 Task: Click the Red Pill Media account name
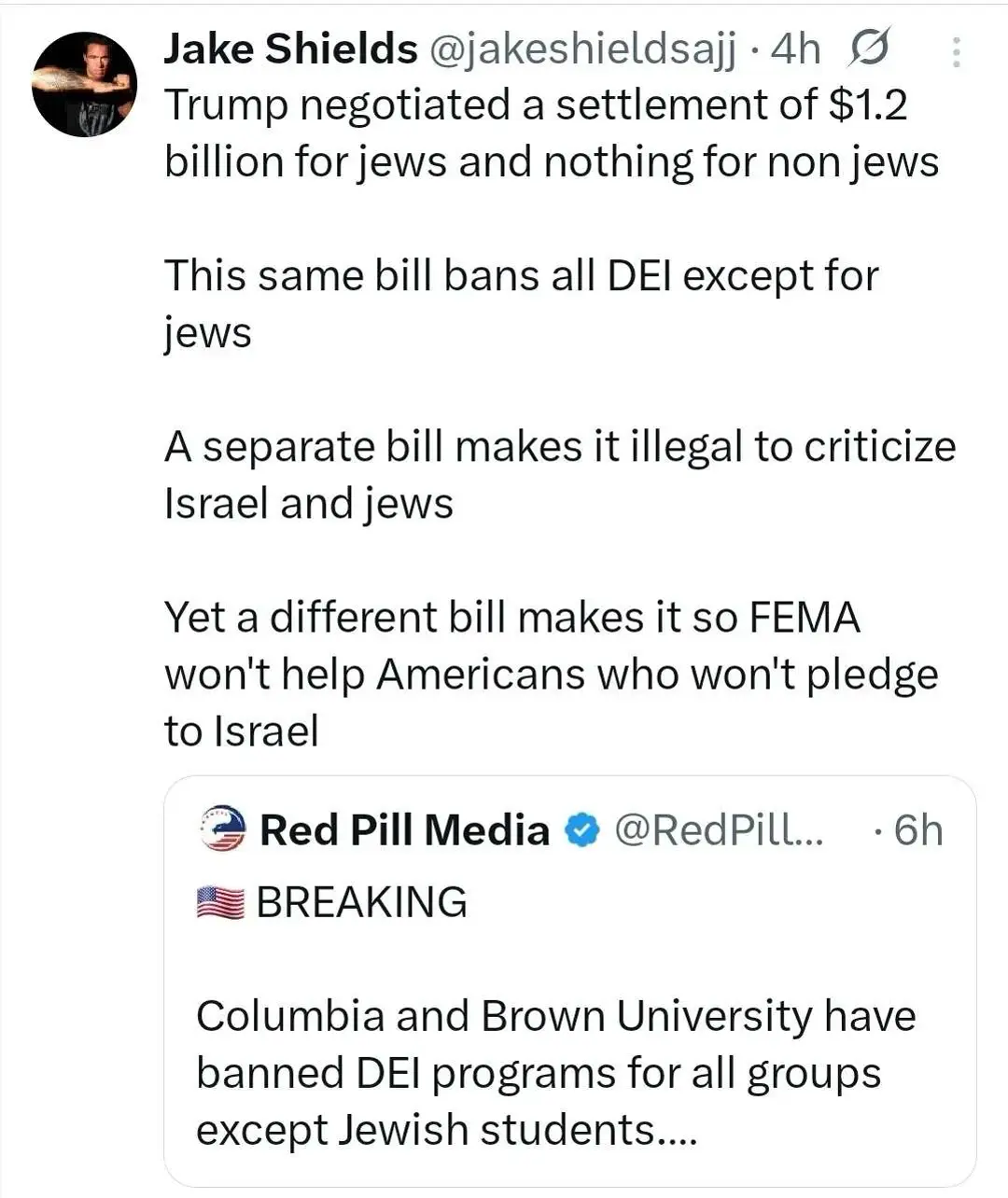[404, 829]
